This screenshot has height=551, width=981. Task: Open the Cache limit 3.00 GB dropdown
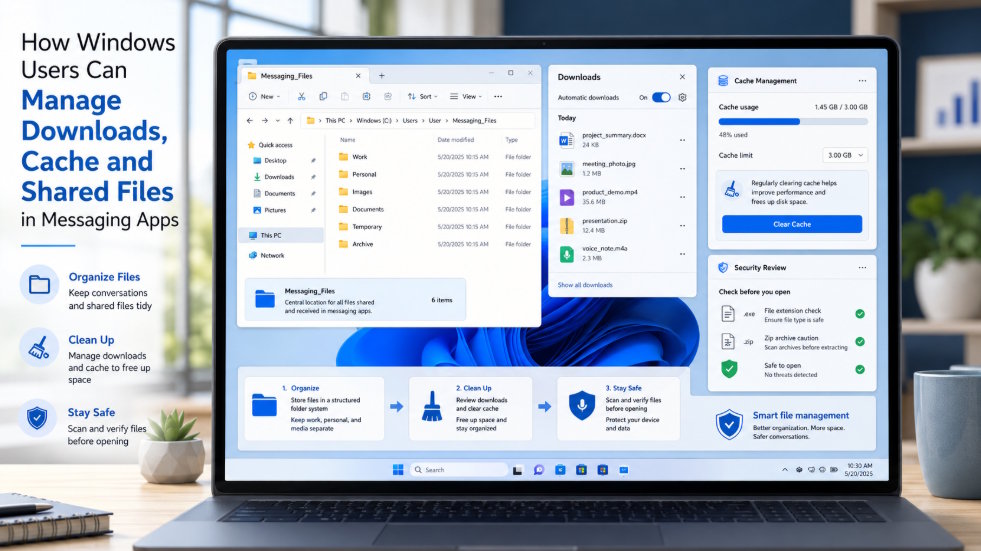coord(845,155)
